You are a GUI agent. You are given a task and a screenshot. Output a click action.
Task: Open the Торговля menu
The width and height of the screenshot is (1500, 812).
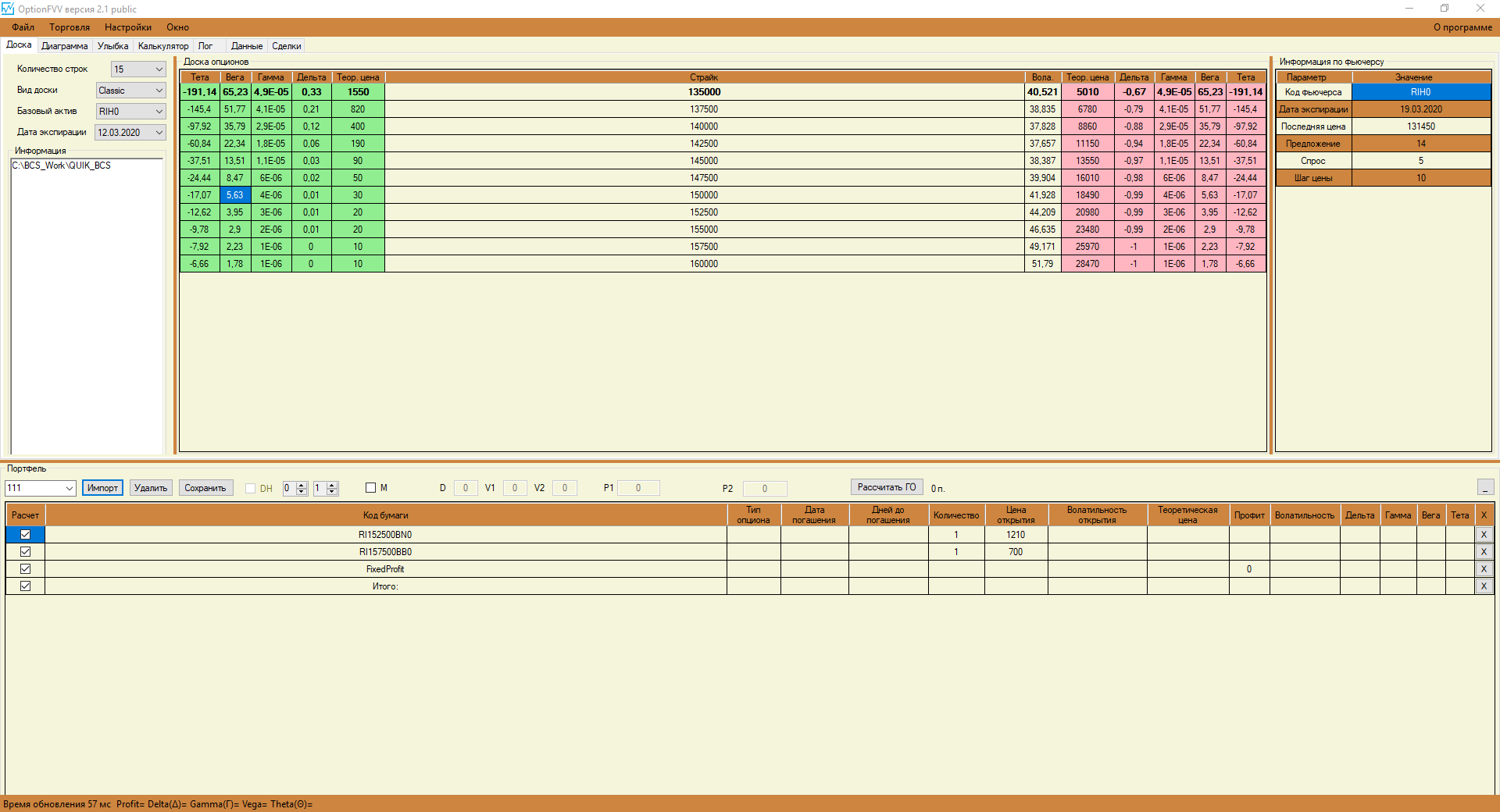coord(70,27)
